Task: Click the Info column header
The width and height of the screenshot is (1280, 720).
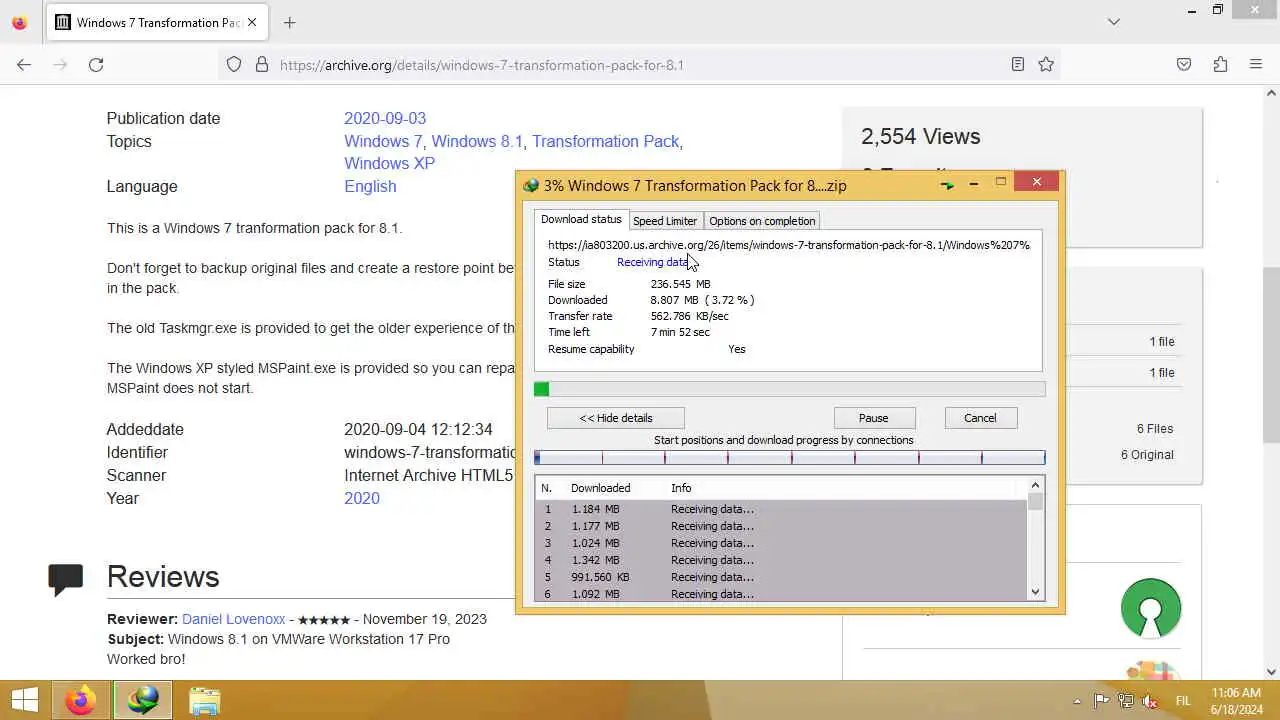Action: click(x=681, y=488)
